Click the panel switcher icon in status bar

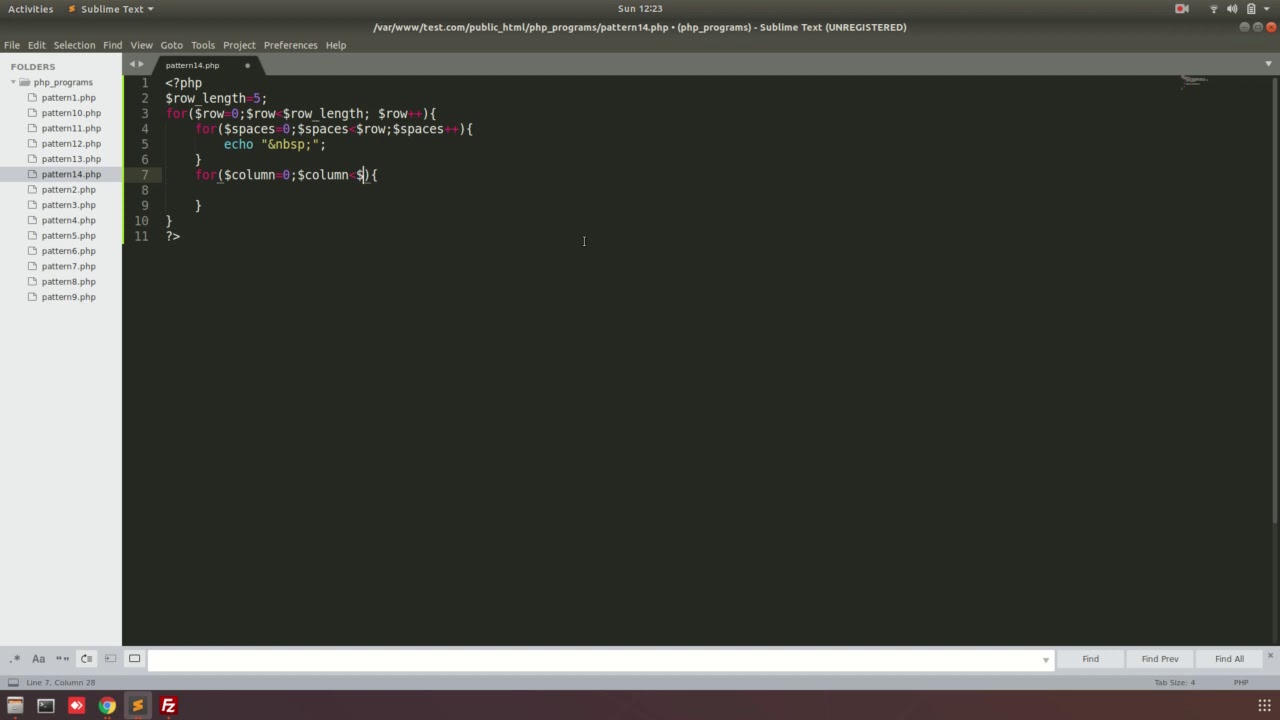tap(13, 683)
